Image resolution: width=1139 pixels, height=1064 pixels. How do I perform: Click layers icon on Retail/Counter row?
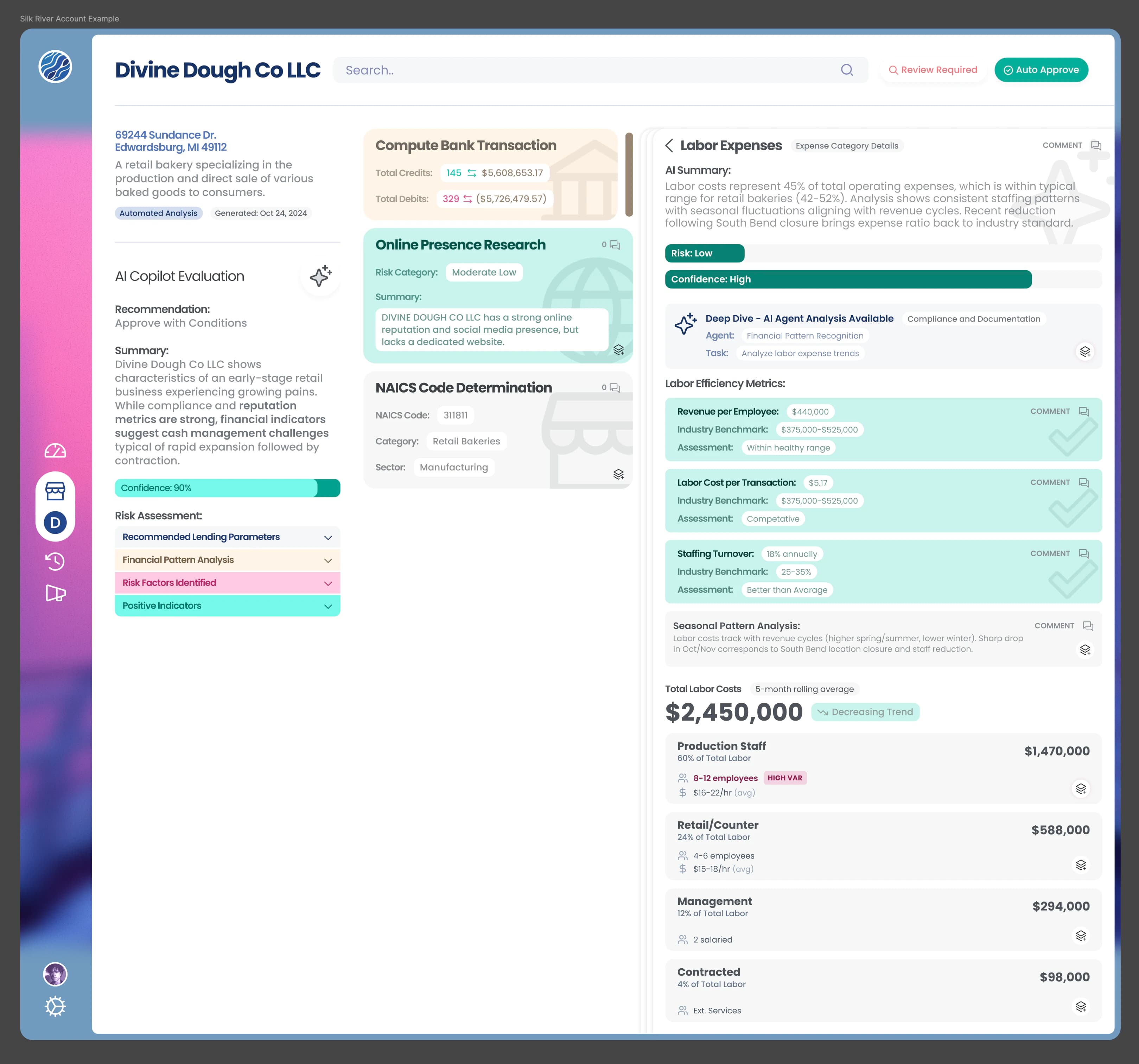click(x=1081, y=865)
